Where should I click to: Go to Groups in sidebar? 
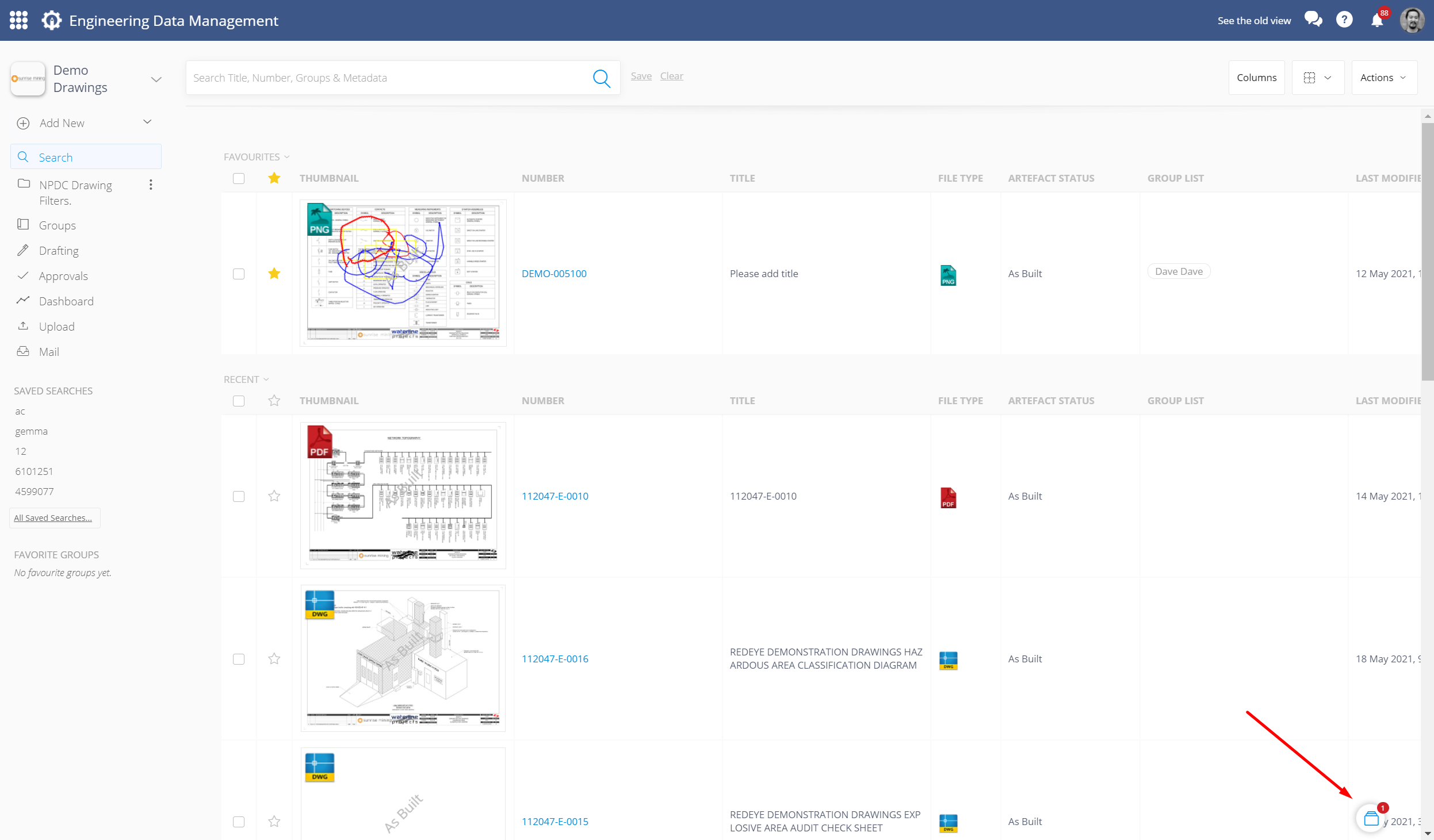pos(57,225)
